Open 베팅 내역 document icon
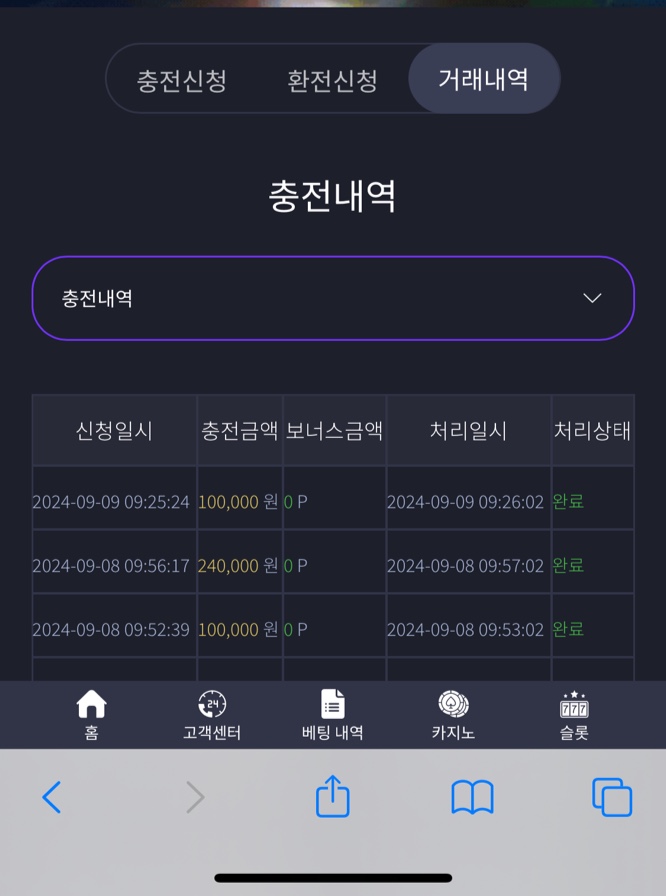Viewport: 666px width, 896px height. (x=332, y=704)
